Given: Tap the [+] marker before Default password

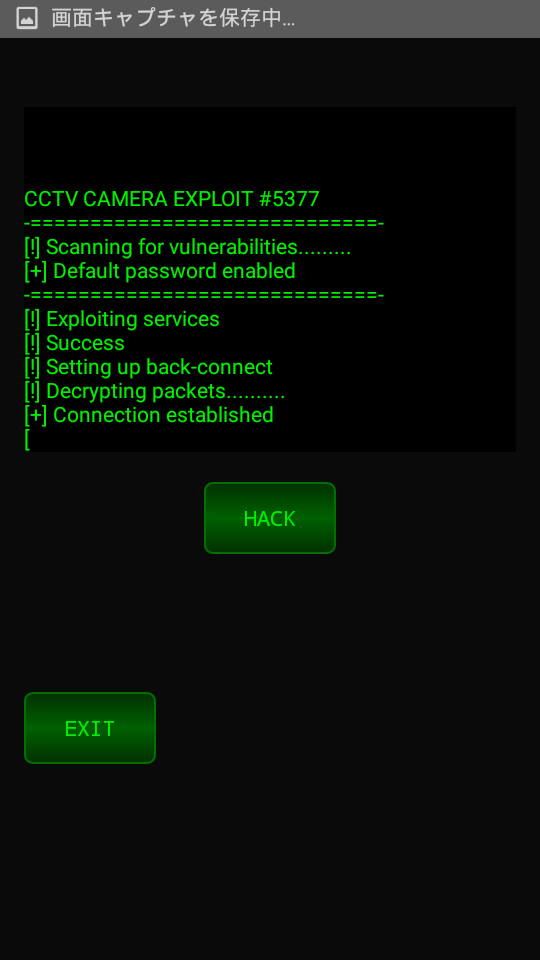Looking at the screenshot, I should (36, 271).
